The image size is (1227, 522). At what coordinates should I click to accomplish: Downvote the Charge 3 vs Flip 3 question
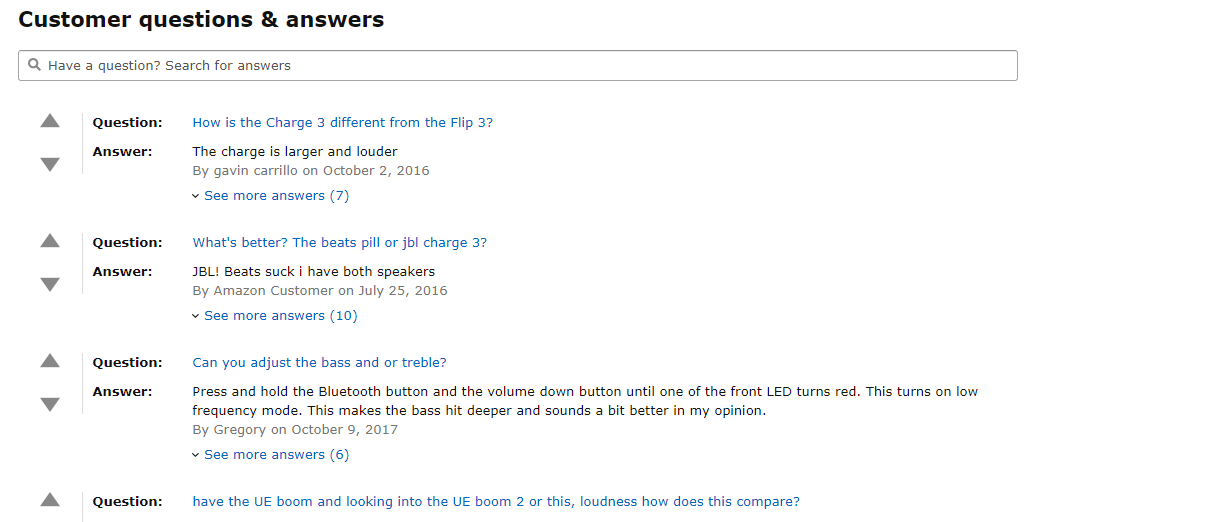tap(50, 165)
